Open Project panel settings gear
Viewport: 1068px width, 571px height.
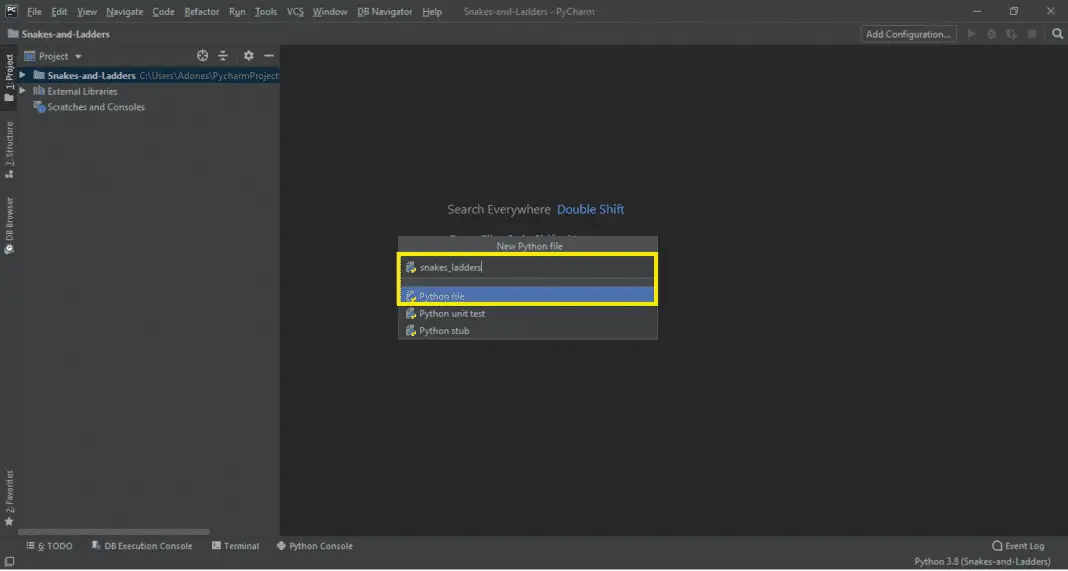click(249, 56)
